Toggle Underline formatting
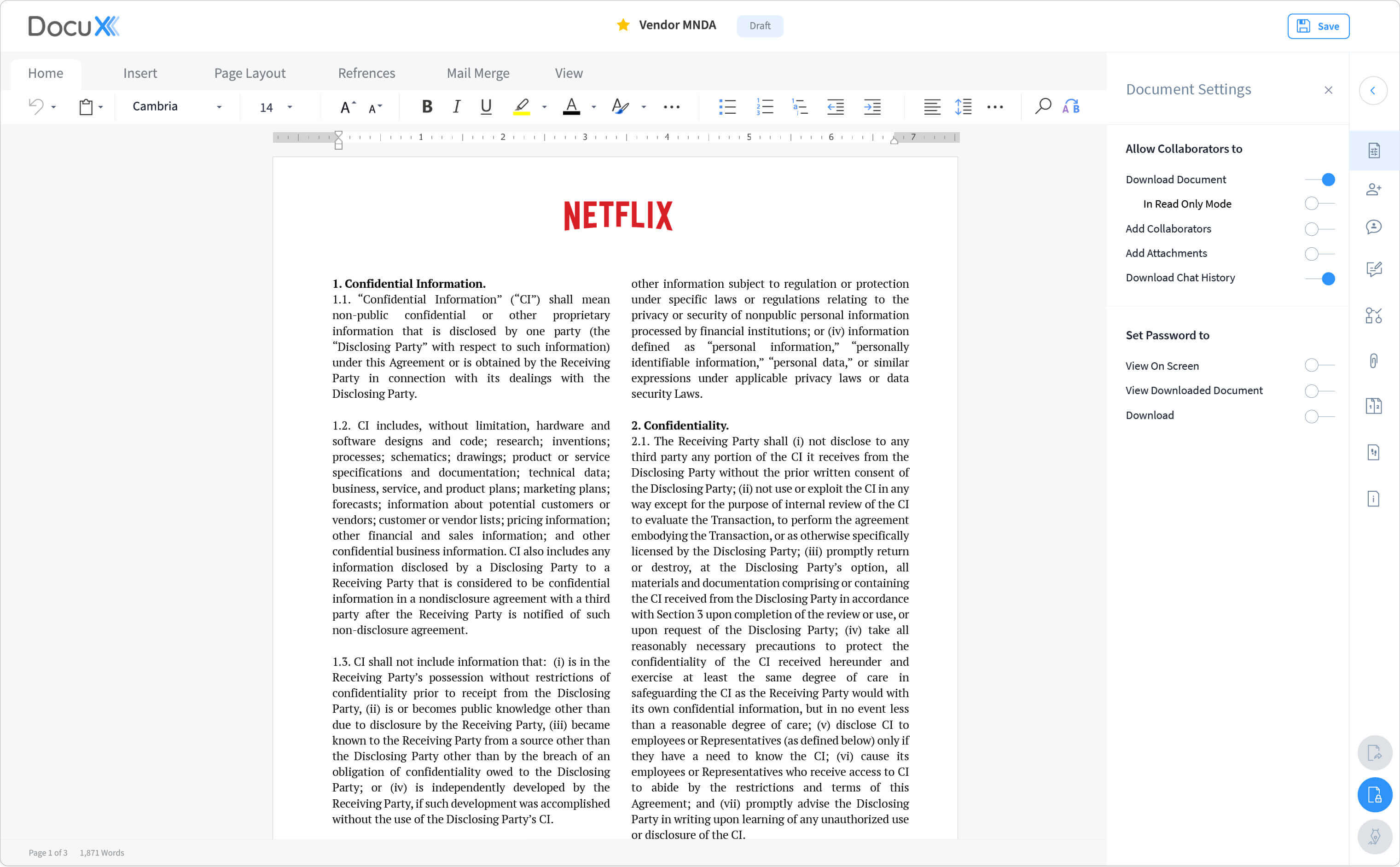 pyautogui.click(x=486, y=107)
